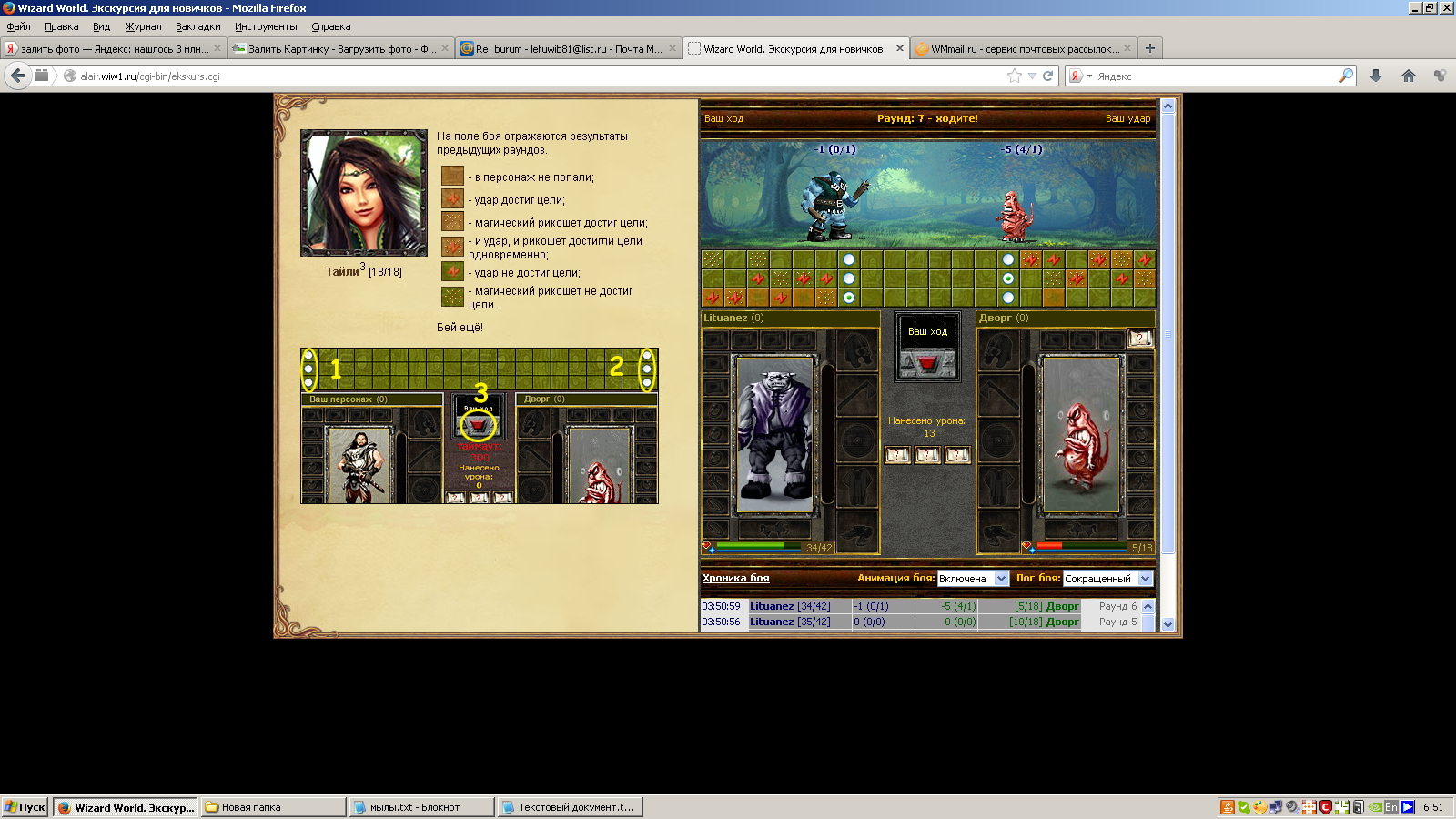Image resolution: width=1456 pixels, height=819 pixels.
Task: Click Дворг's shield equipment slot
Action: [999, 440]
